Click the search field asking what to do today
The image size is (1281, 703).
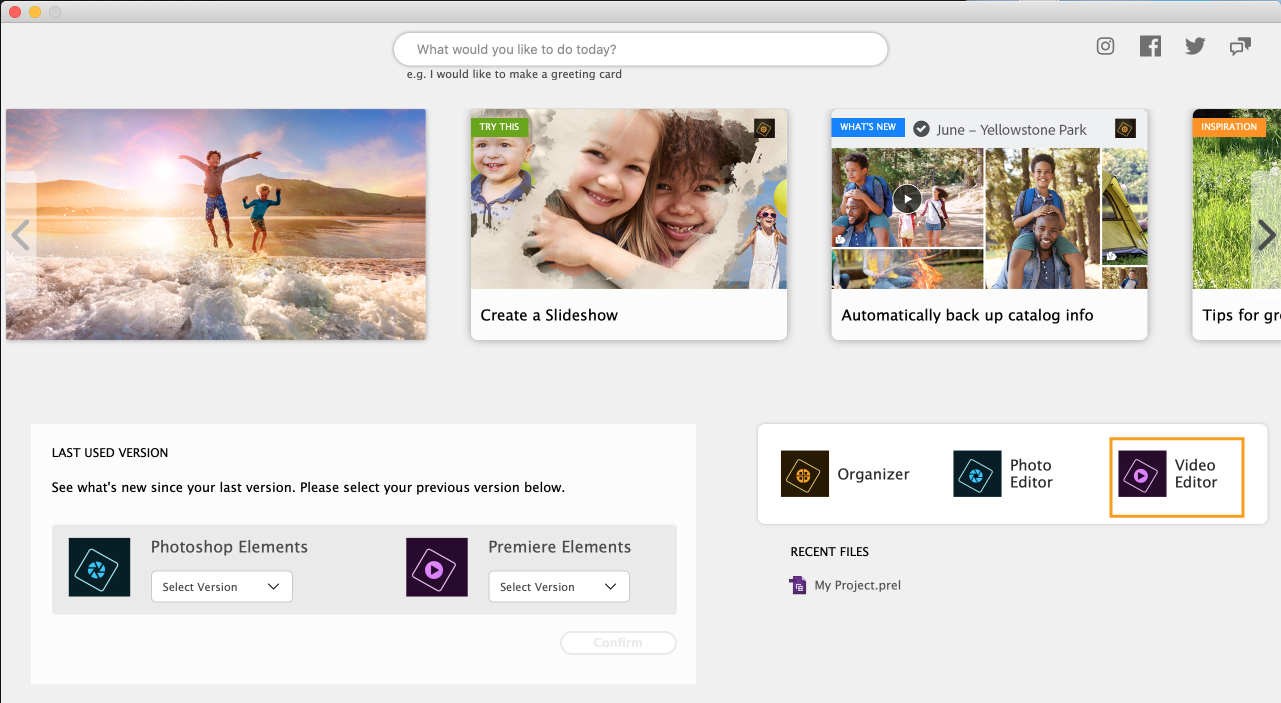[641, 48]
